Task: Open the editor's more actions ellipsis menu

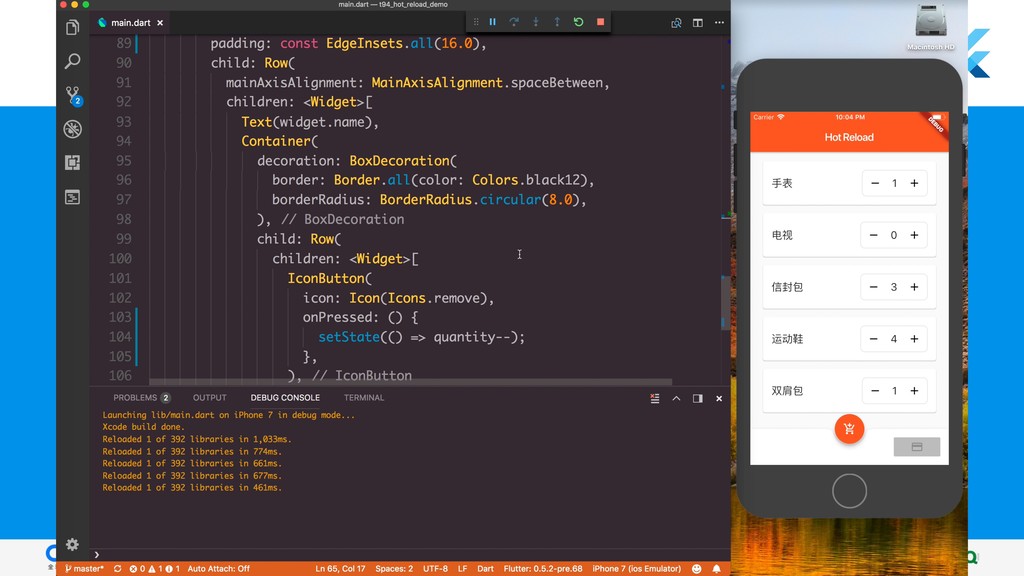Action: coord(718,22)
